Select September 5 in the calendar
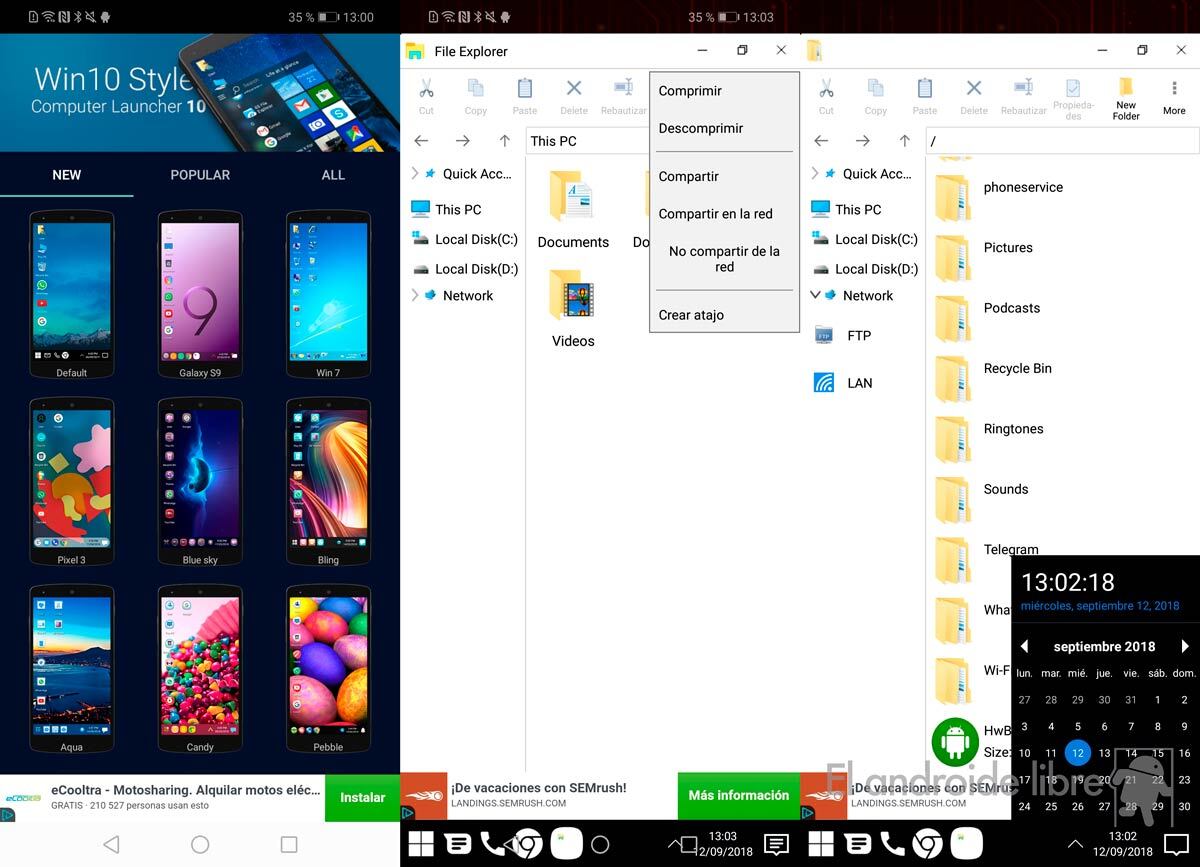1200x867 pixels. (1078, 727)
